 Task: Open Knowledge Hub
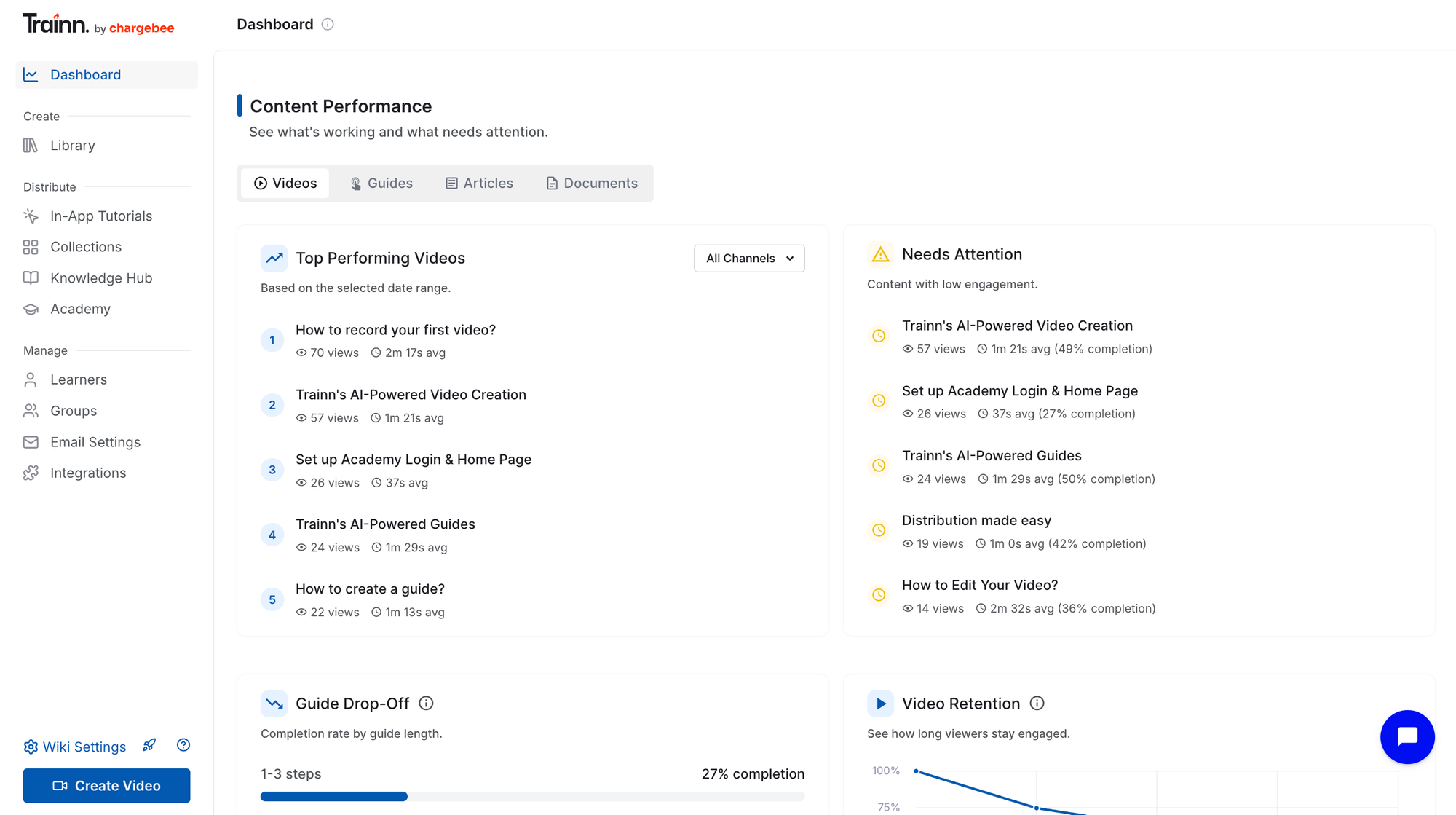[x=106, y=277]
